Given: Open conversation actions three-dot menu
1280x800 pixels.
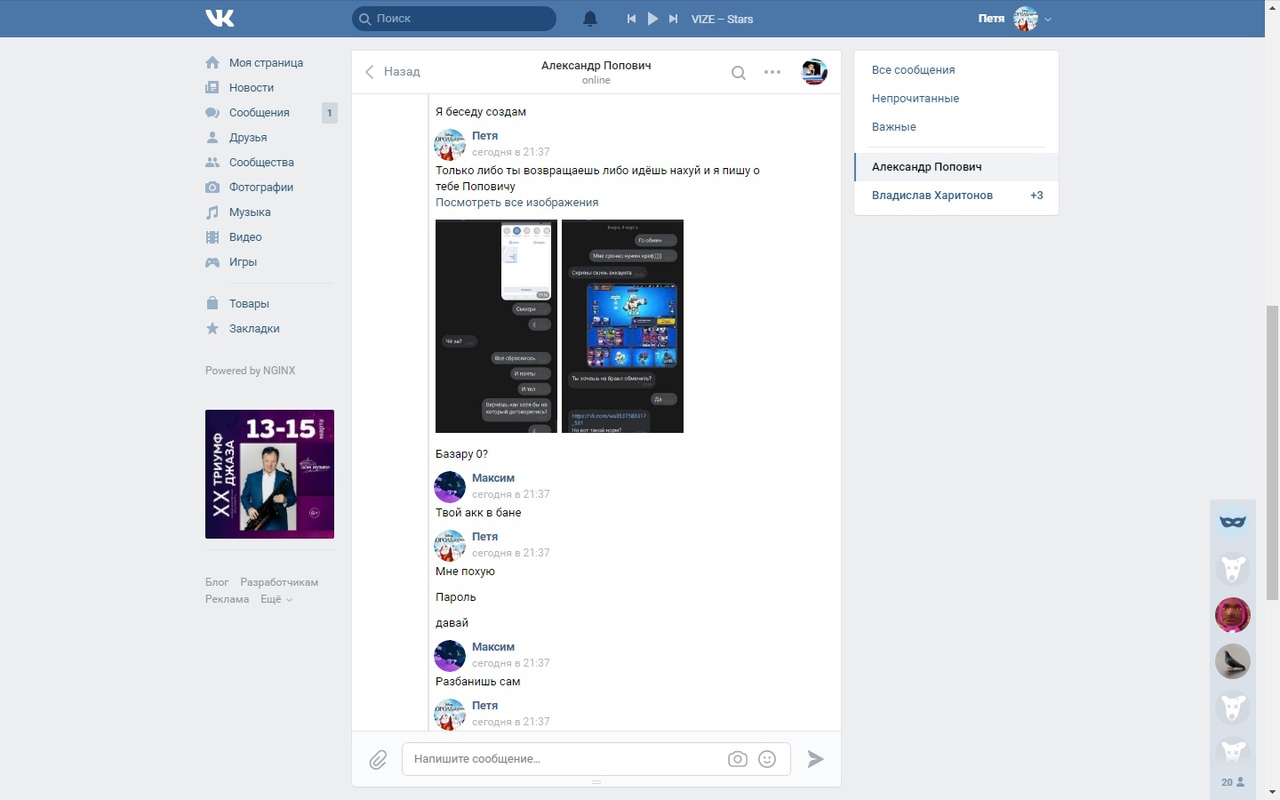Looking at the screenshot, I should (x=772, y=72).
